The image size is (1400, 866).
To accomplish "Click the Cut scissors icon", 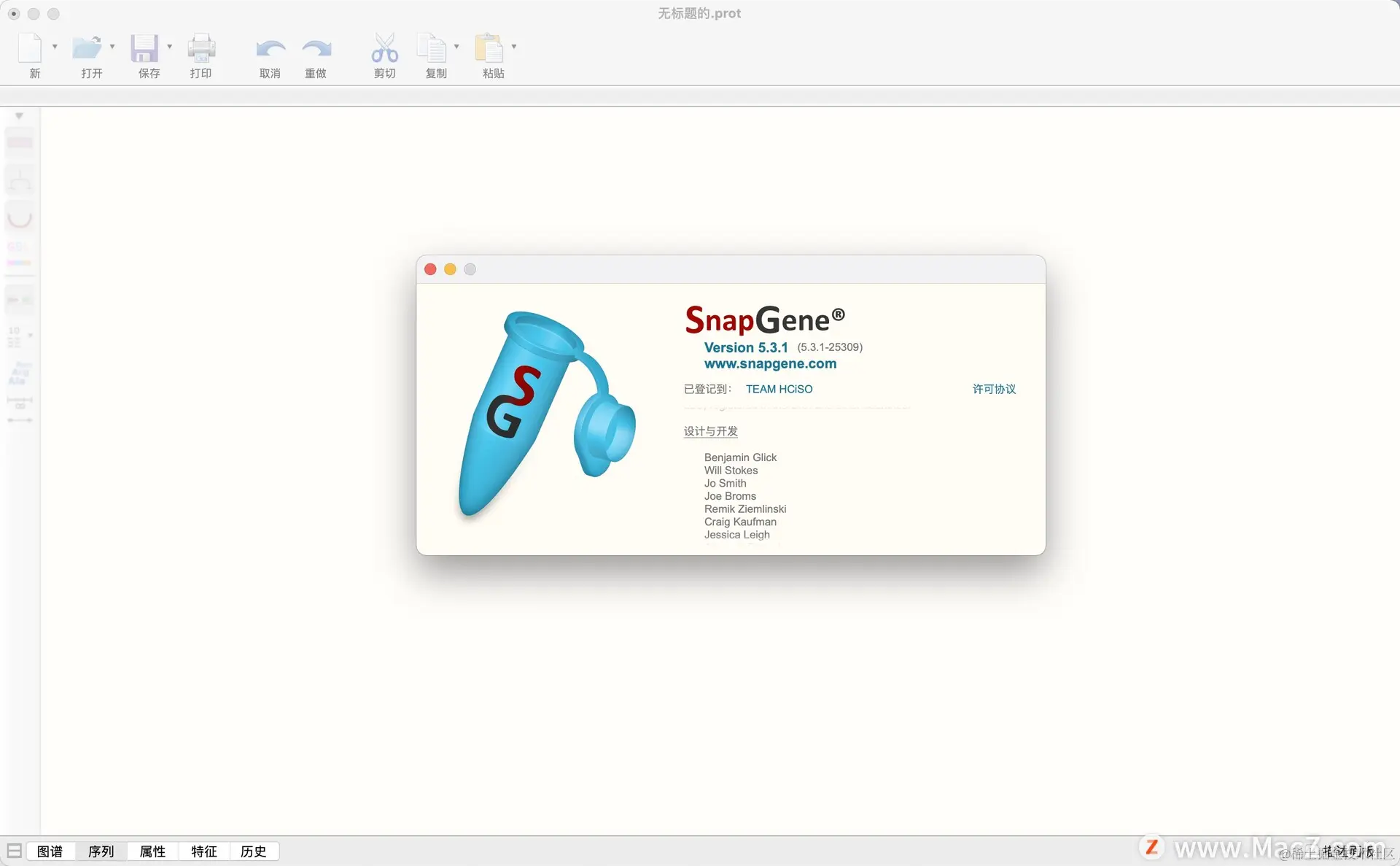I will click(384, 48).
